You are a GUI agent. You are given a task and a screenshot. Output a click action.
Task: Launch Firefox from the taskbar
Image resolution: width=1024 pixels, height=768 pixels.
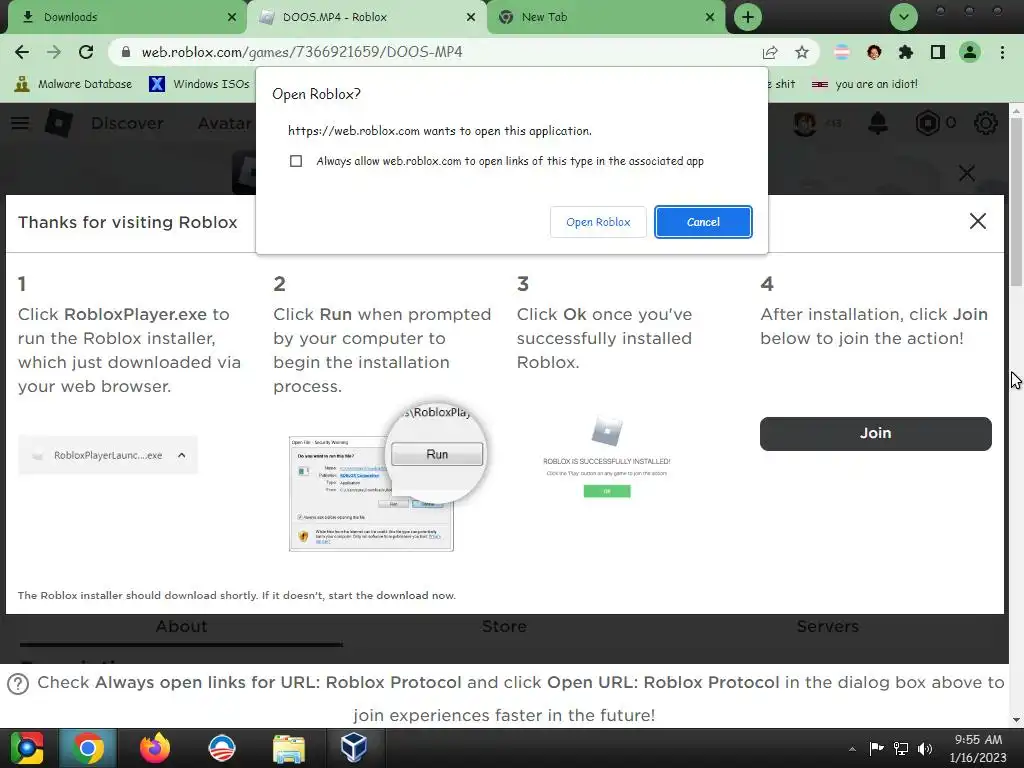(x=155, y=748)
